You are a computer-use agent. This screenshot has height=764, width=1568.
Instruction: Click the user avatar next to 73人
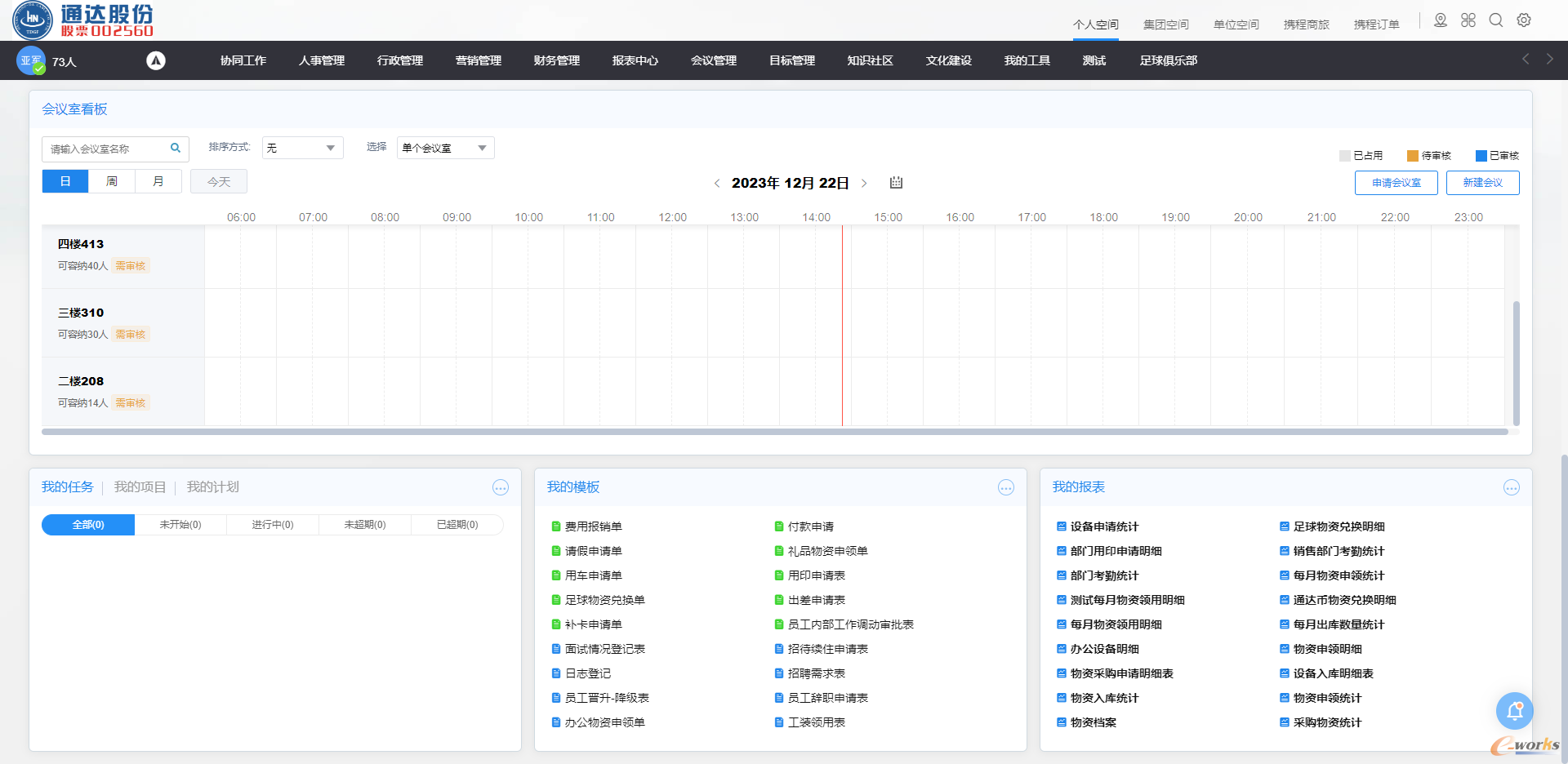point(31,60)
